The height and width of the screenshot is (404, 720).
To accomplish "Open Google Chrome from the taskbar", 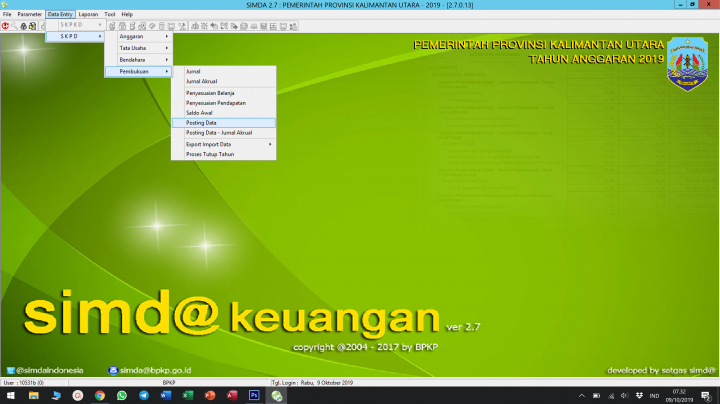I will pos(100,395).
